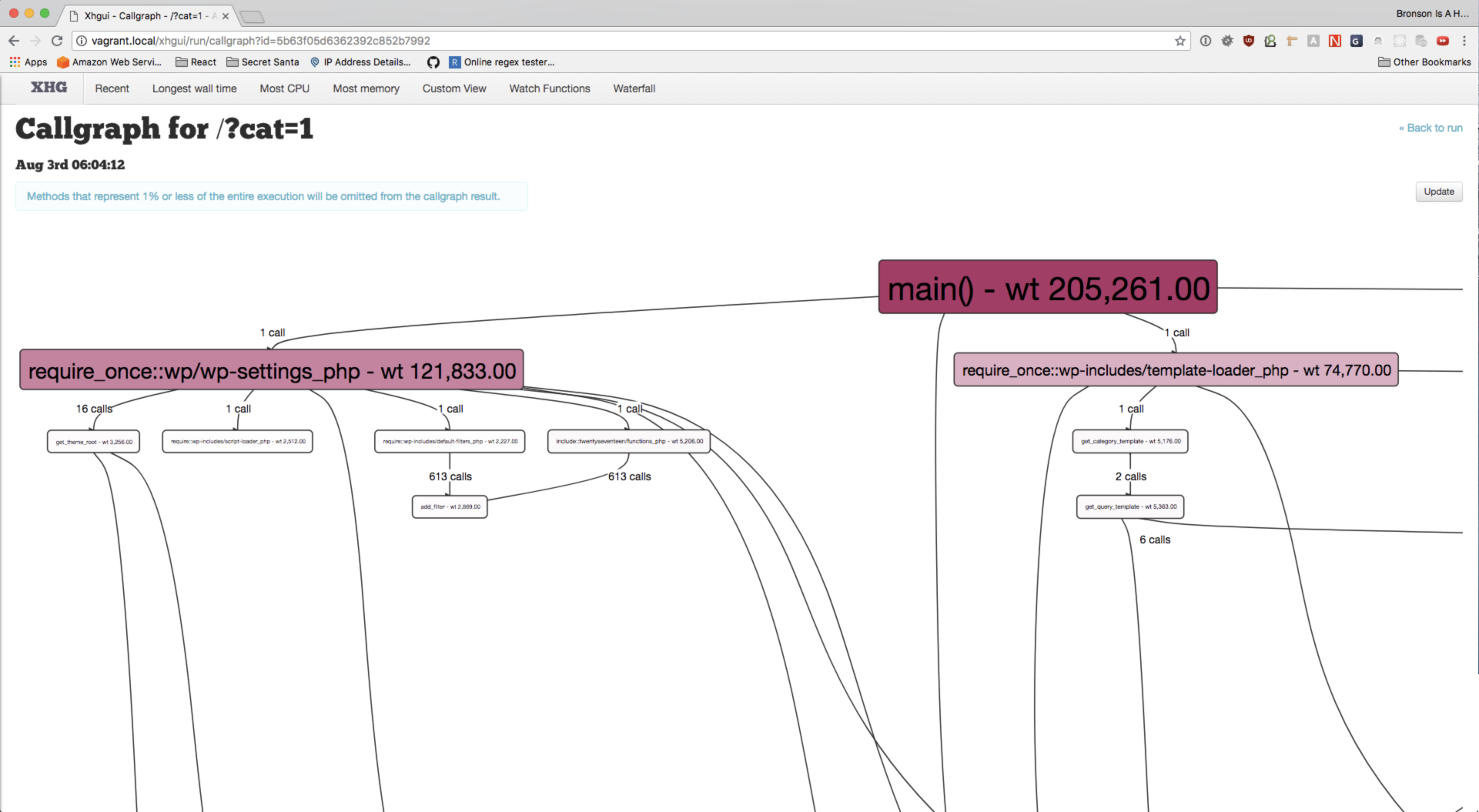Select the get_query_template callgraph node
This screenshot has width=1479, height=812.
[1130, 507]
